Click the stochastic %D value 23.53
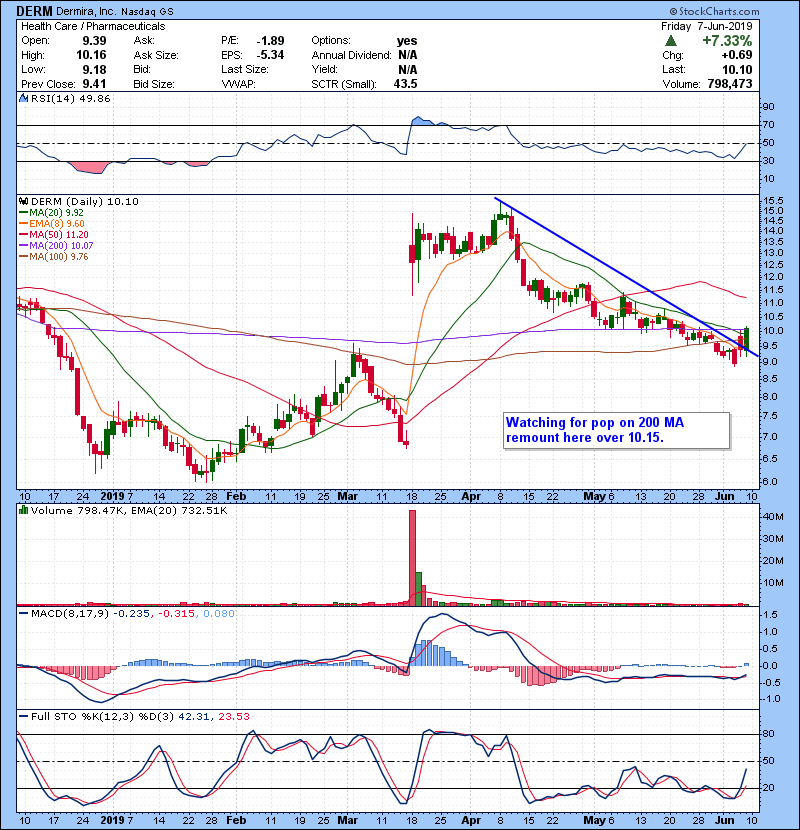Screen dimensions: 800x830 tap(233, 717)
